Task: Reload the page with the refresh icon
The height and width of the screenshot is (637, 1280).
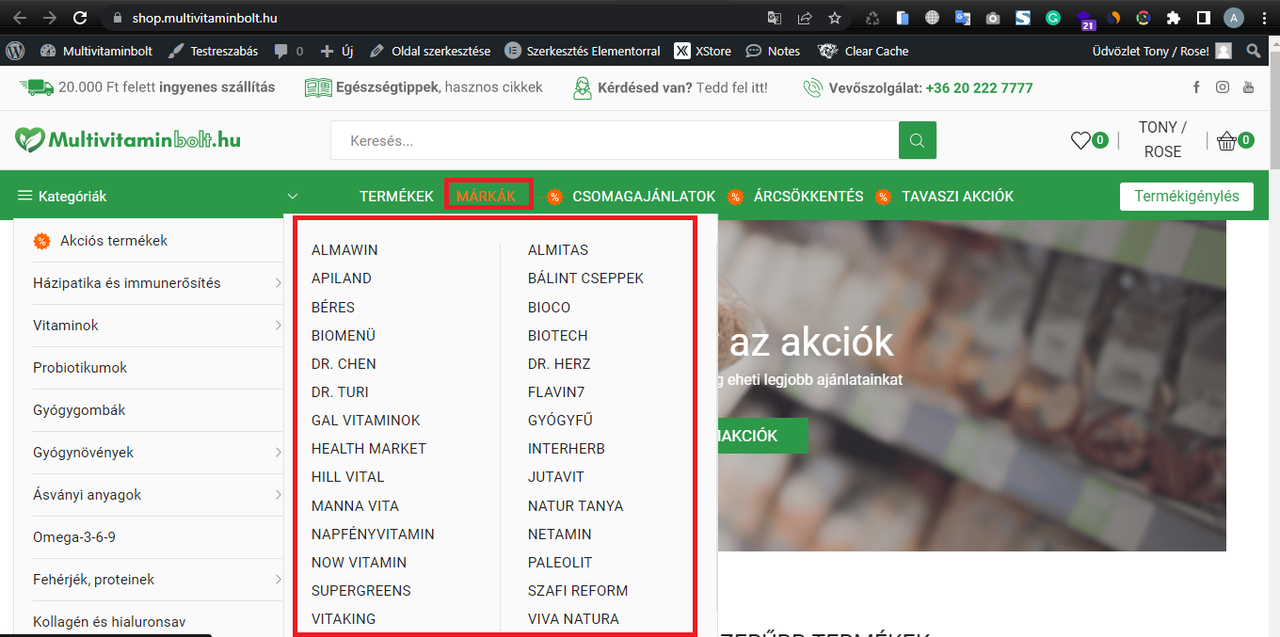Action: (81, 18)
